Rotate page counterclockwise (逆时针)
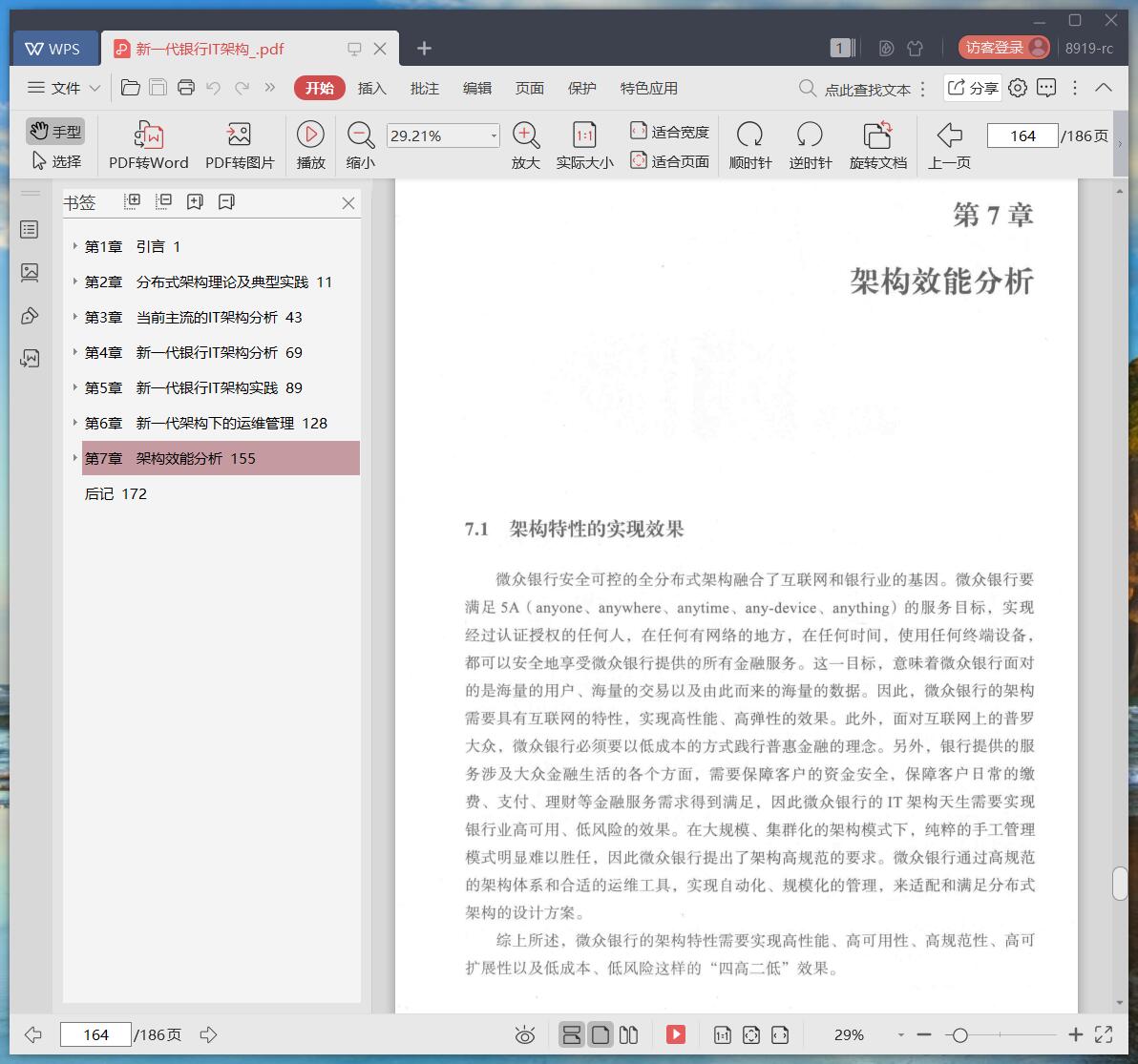1138x1064 pixels. [x=810, y=146]
